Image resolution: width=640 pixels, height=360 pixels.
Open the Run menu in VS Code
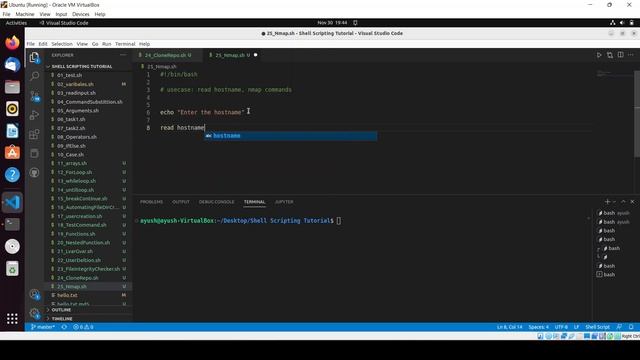(x=107, y=44)
